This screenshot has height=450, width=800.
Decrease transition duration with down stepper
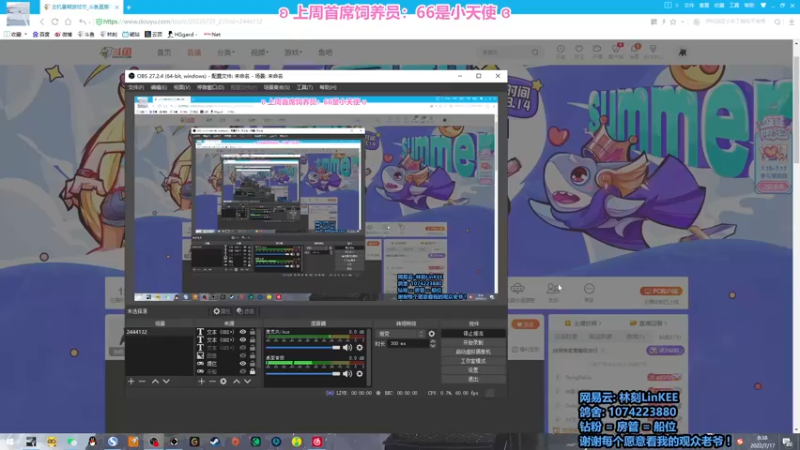pyautogui.click(x=433, y=346)
